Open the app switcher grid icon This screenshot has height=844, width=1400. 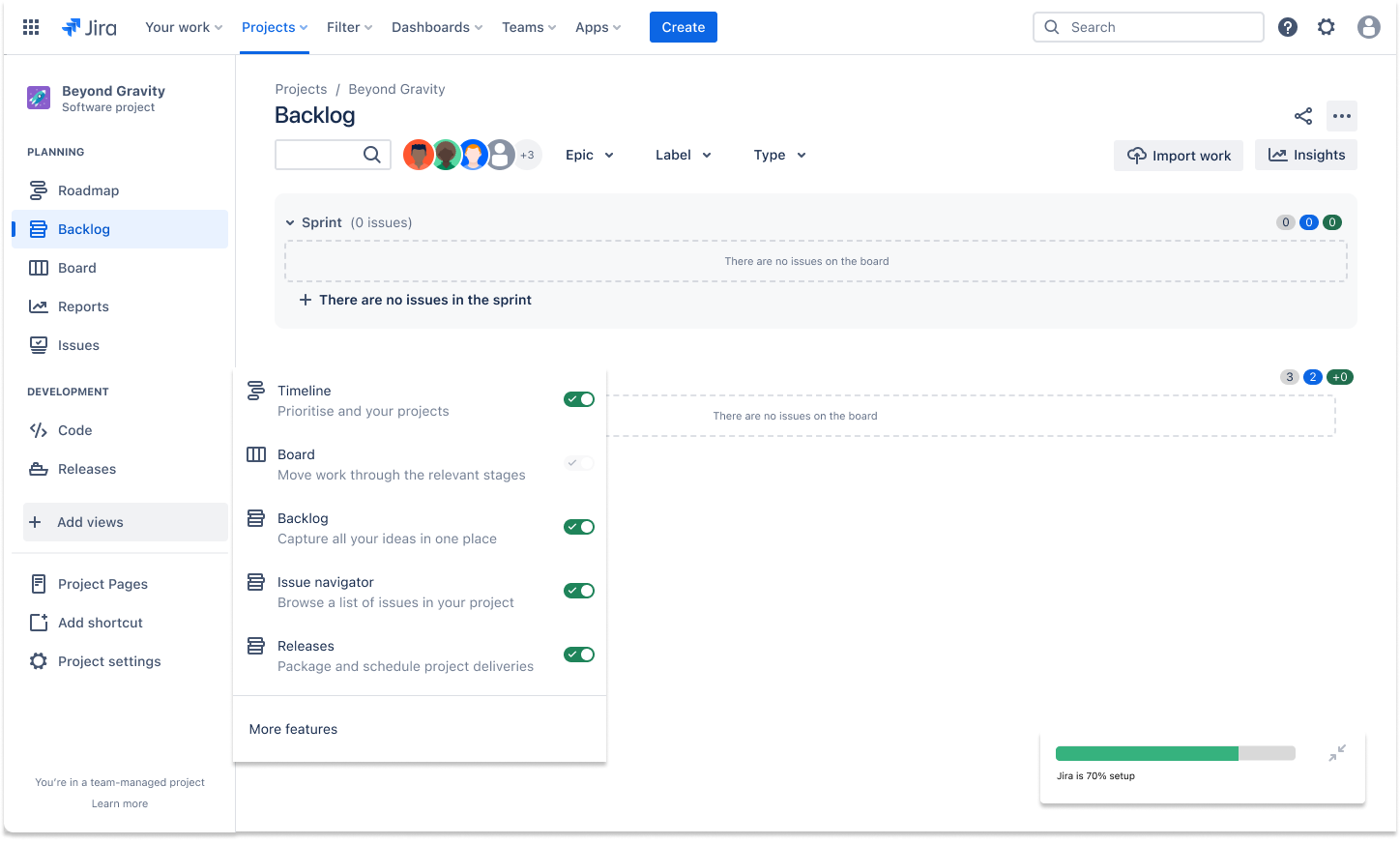[31, 27]
